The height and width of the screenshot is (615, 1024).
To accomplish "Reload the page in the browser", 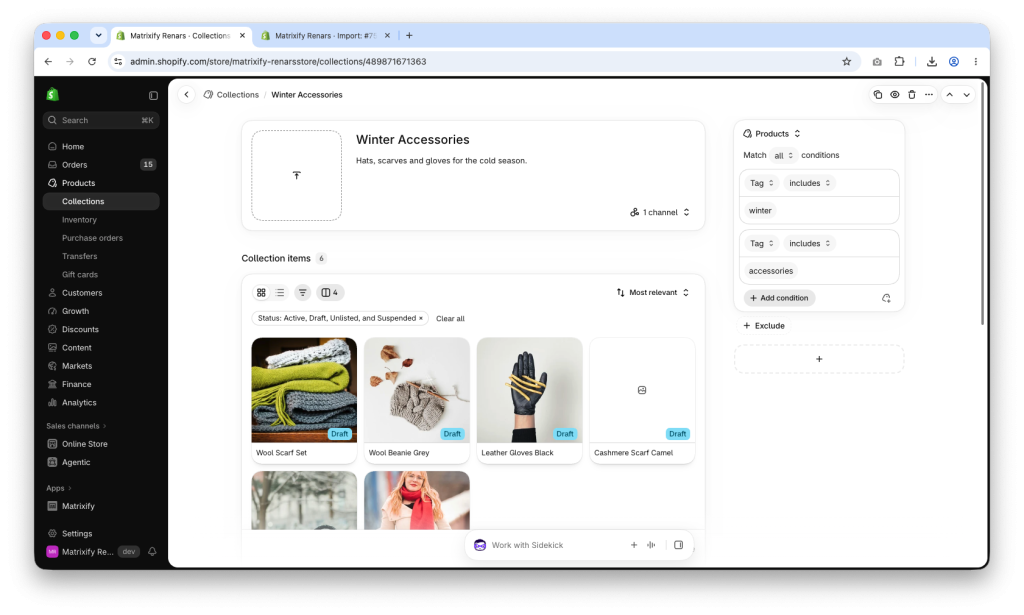I will pos(92,61).
